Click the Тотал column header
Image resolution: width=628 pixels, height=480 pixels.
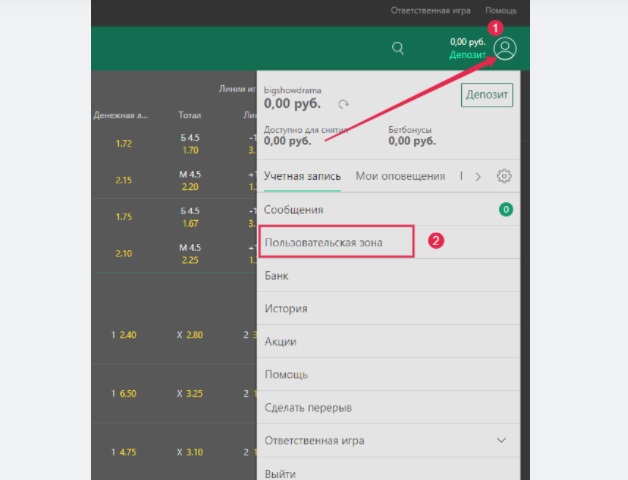click(189, 115)
